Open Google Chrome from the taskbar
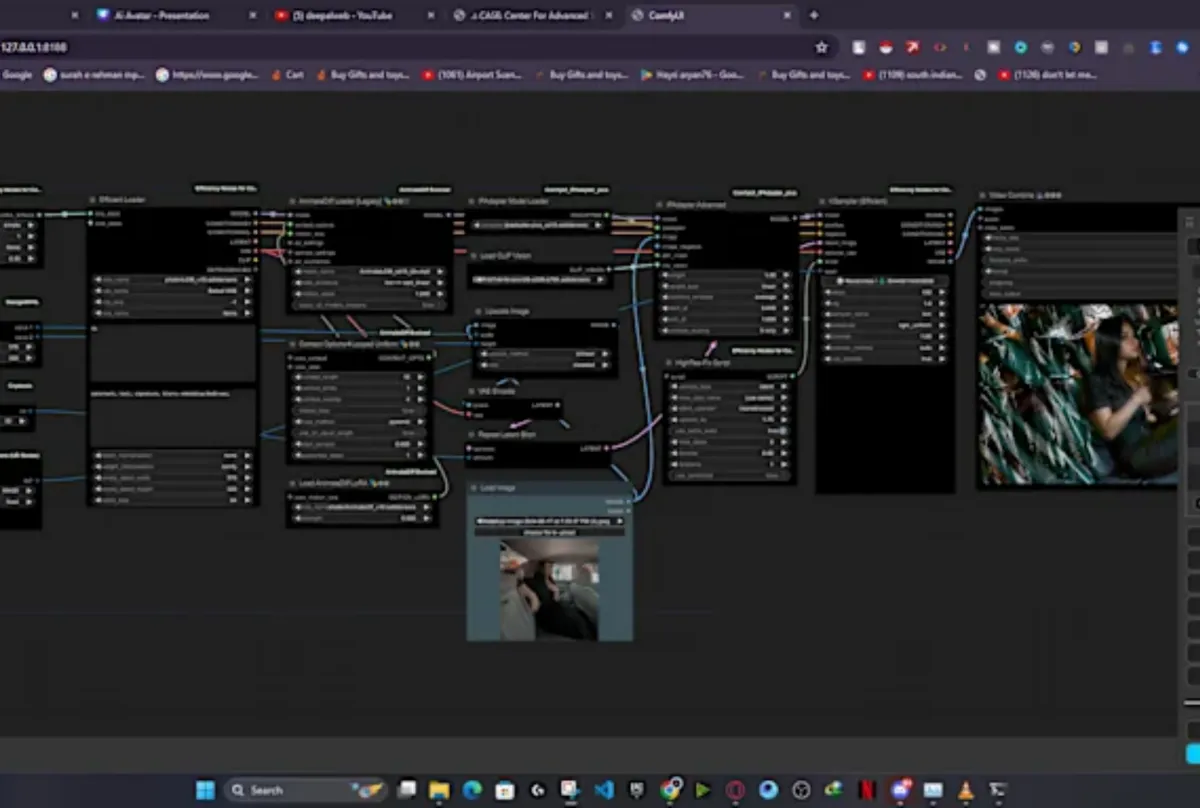1200x808 pixels. click(670, 790)
